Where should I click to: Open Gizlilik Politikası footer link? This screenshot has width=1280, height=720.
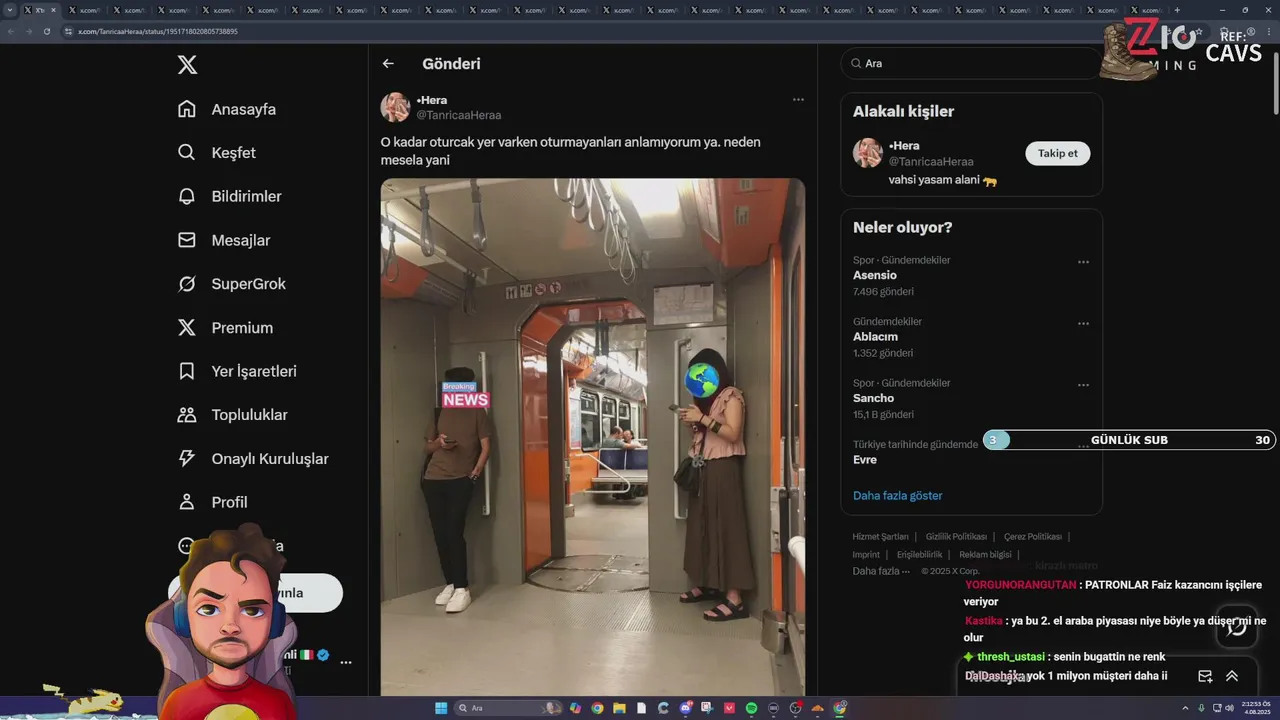point(956,537)
